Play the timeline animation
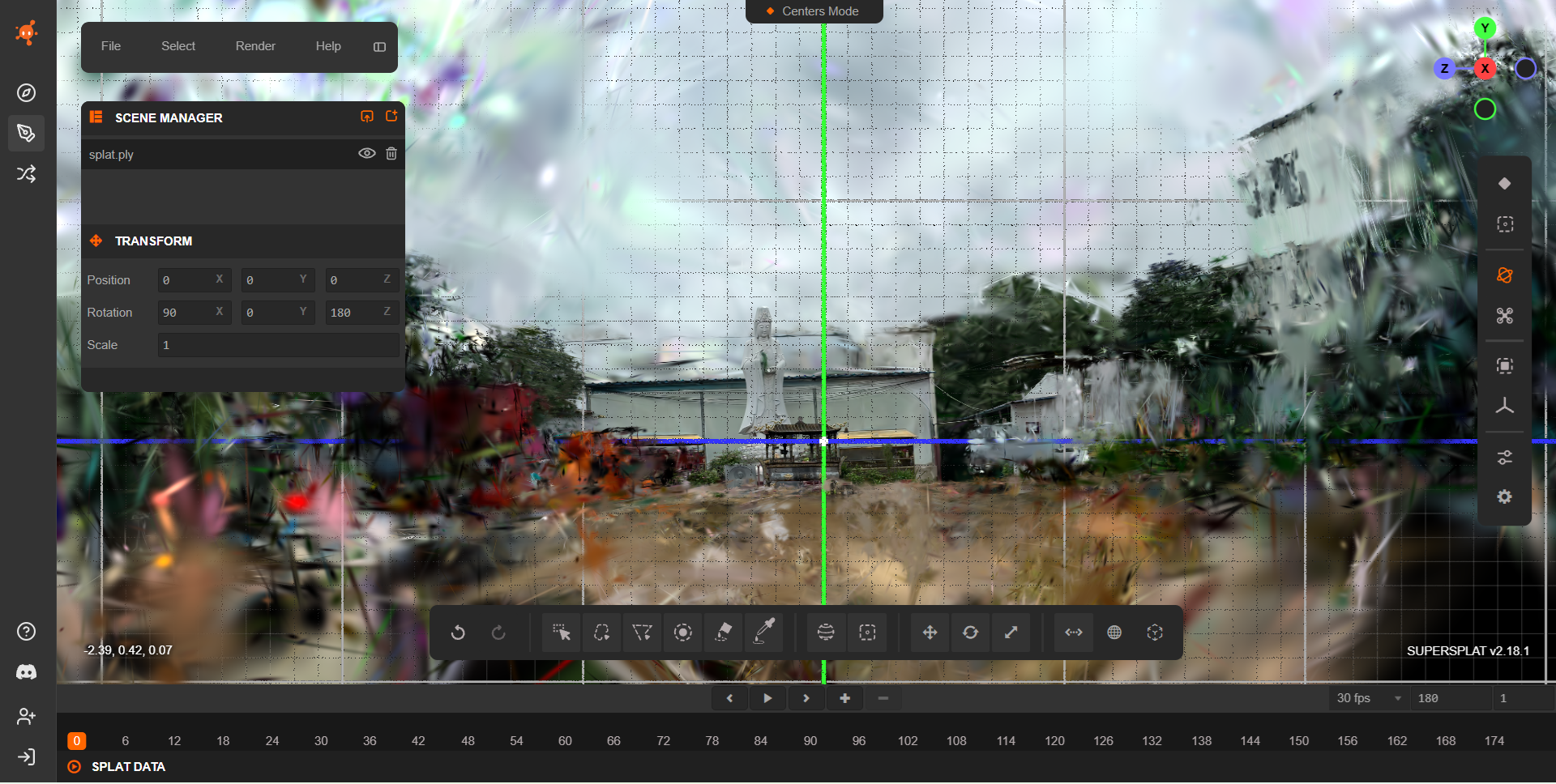1556x784 pixels. pos(767,698)
